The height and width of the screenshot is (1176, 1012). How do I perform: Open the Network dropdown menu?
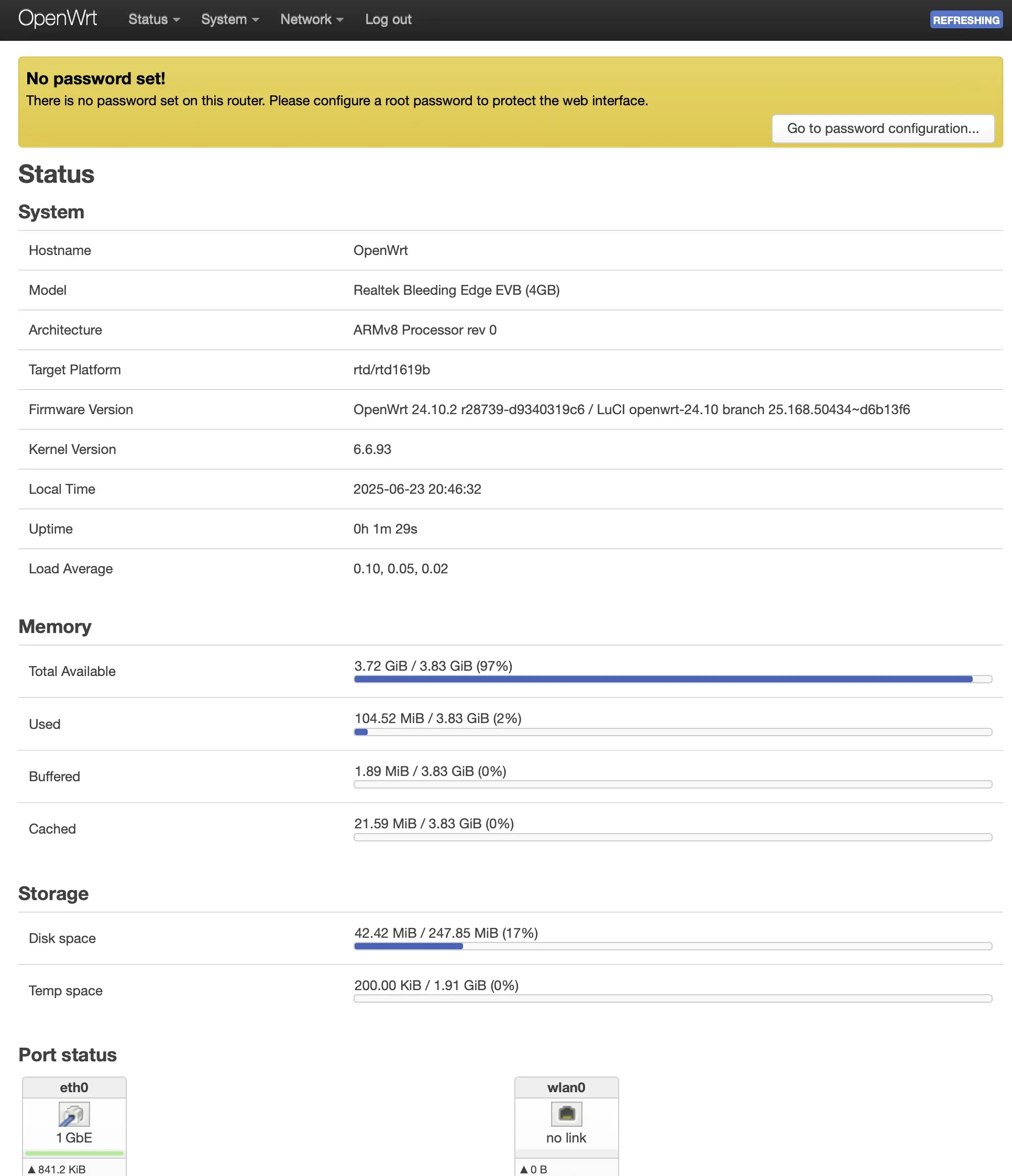(312, 19)
